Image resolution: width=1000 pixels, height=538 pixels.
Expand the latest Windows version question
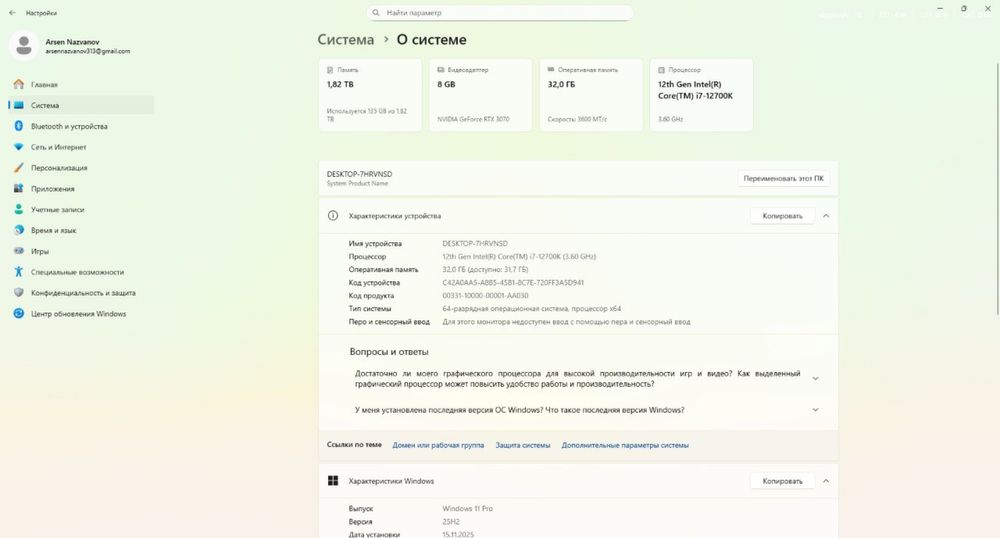[x=815, y=410]
